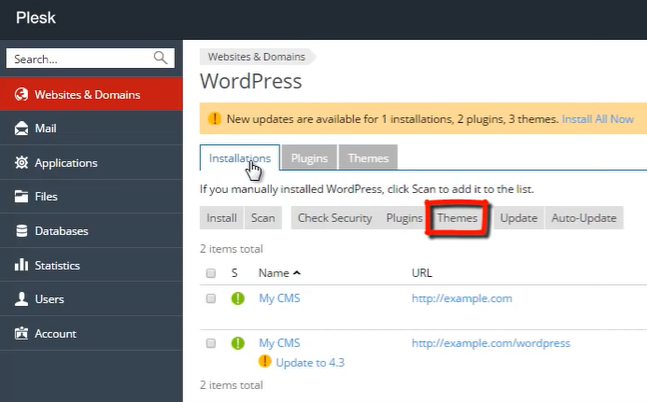Open the http://example.com/wordpress link
This screenshot has width=647, height=402.
click(x=491, y=343)
